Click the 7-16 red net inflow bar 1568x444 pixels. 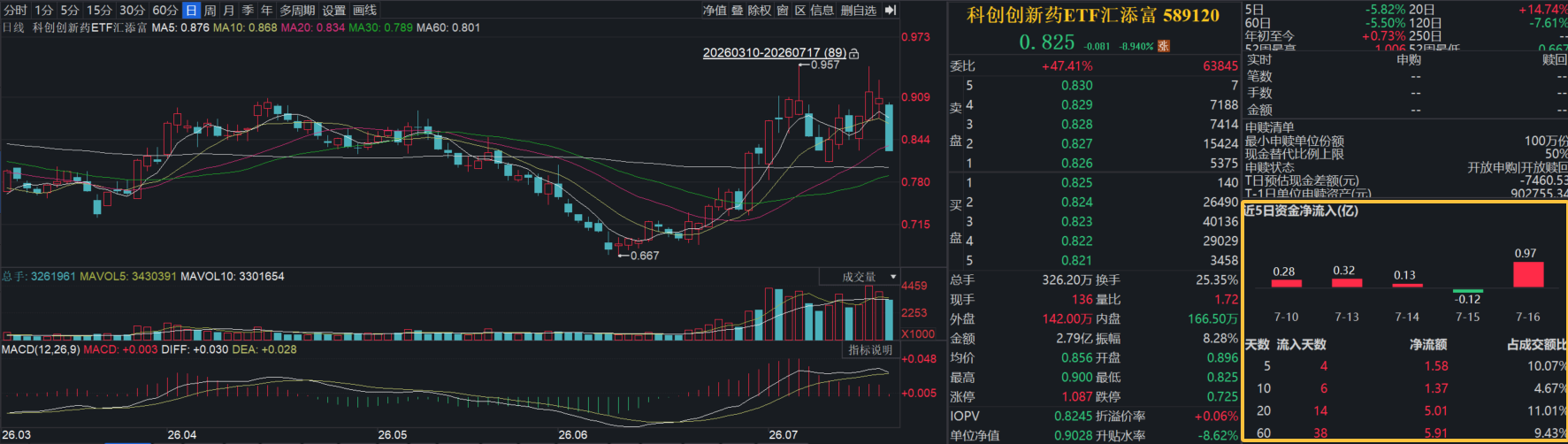pyautogui.click(x=1528, y=274)
